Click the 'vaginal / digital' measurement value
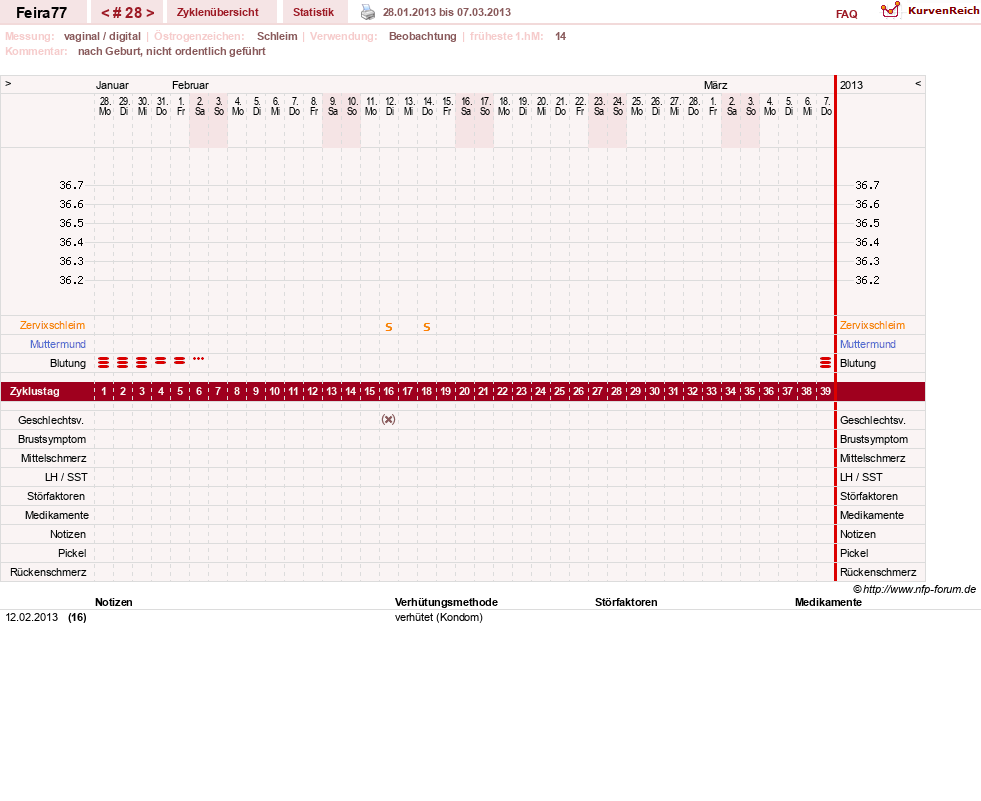The height and width of the screenshot is (801, 981). click(x=102, y=36)
